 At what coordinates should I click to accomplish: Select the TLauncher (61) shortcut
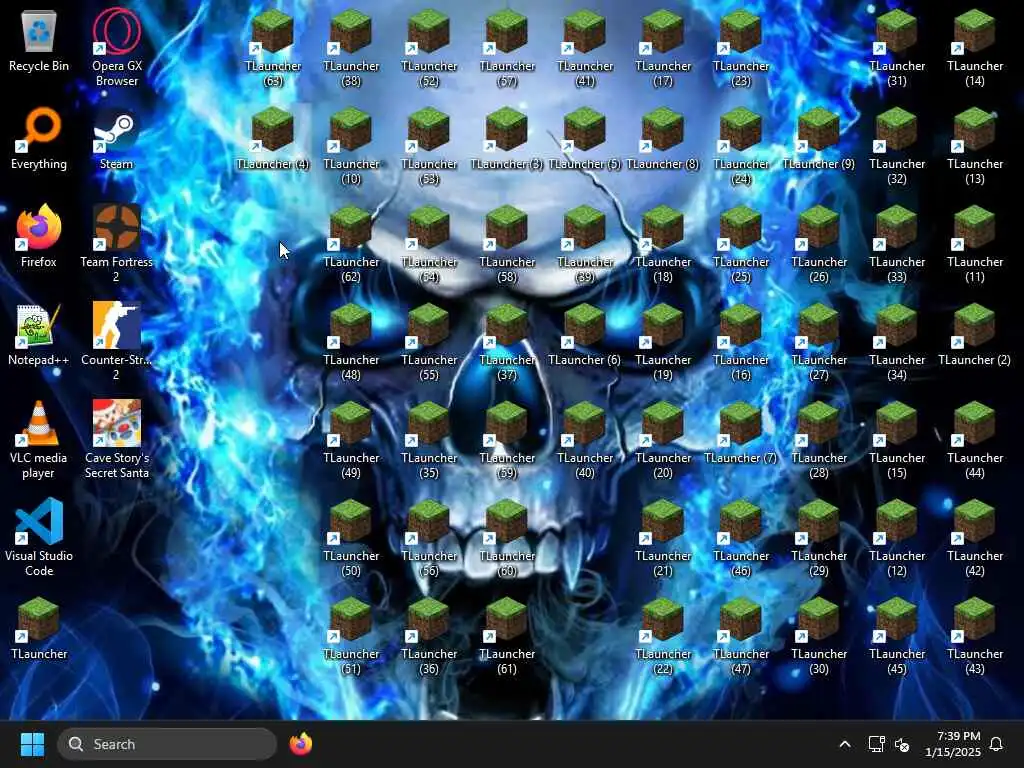click(x=507, y=635)
